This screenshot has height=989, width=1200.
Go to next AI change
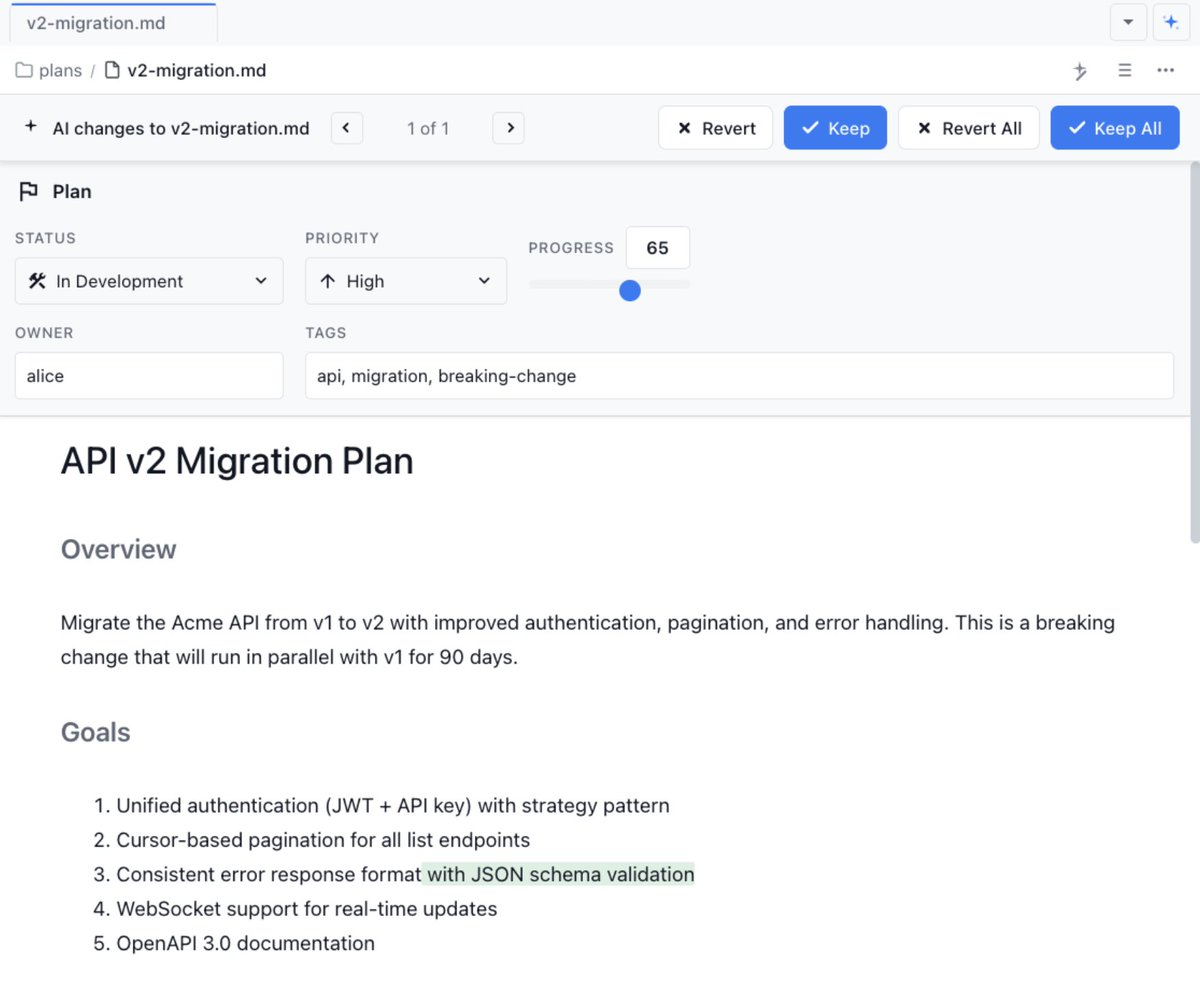[508, 128]
